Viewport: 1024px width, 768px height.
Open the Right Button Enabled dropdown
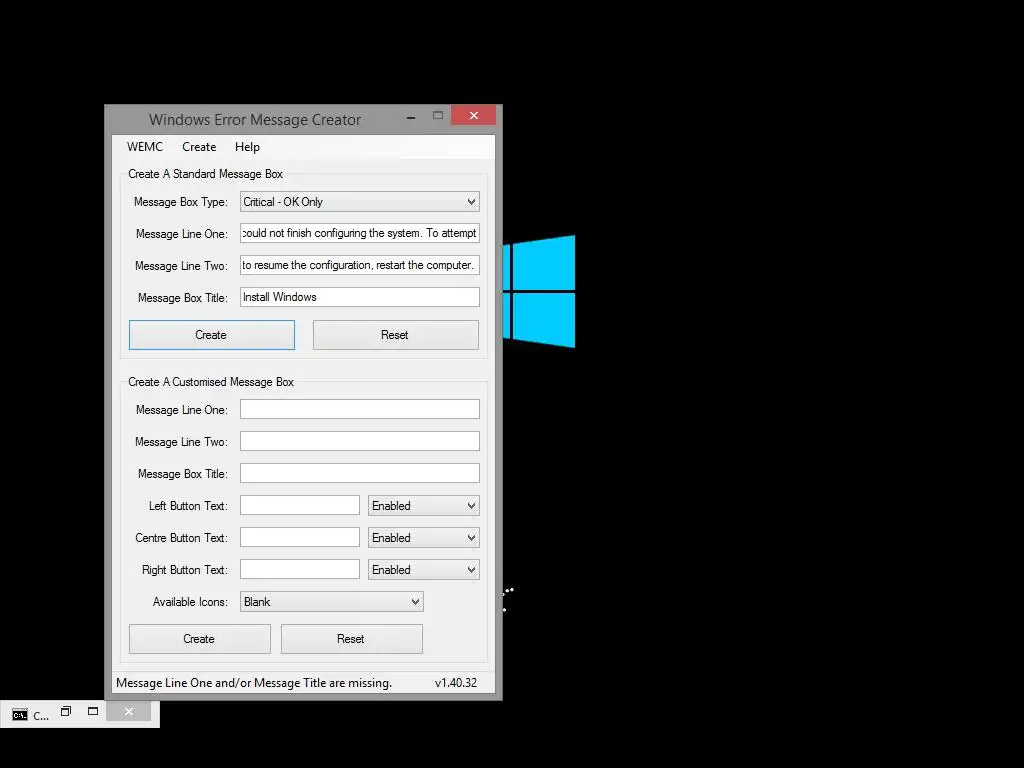coord(423,569)
